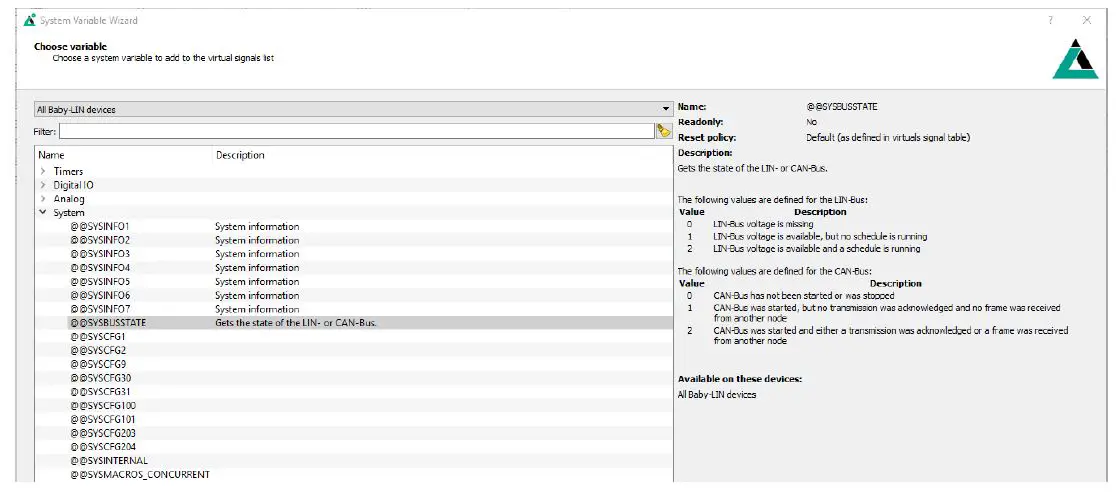
Task: Click the Digital IO tree label
Action: 73,185
